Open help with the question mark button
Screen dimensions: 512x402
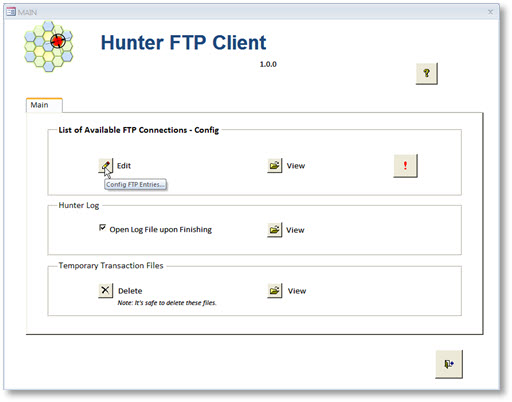[x=427, y=73]
